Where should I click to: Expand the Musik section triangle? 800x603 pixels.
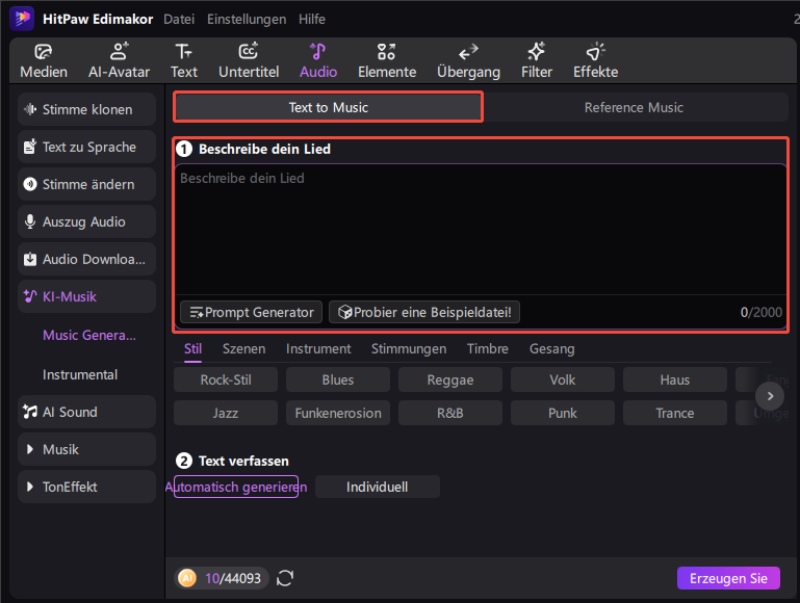[x=30, y=449]
